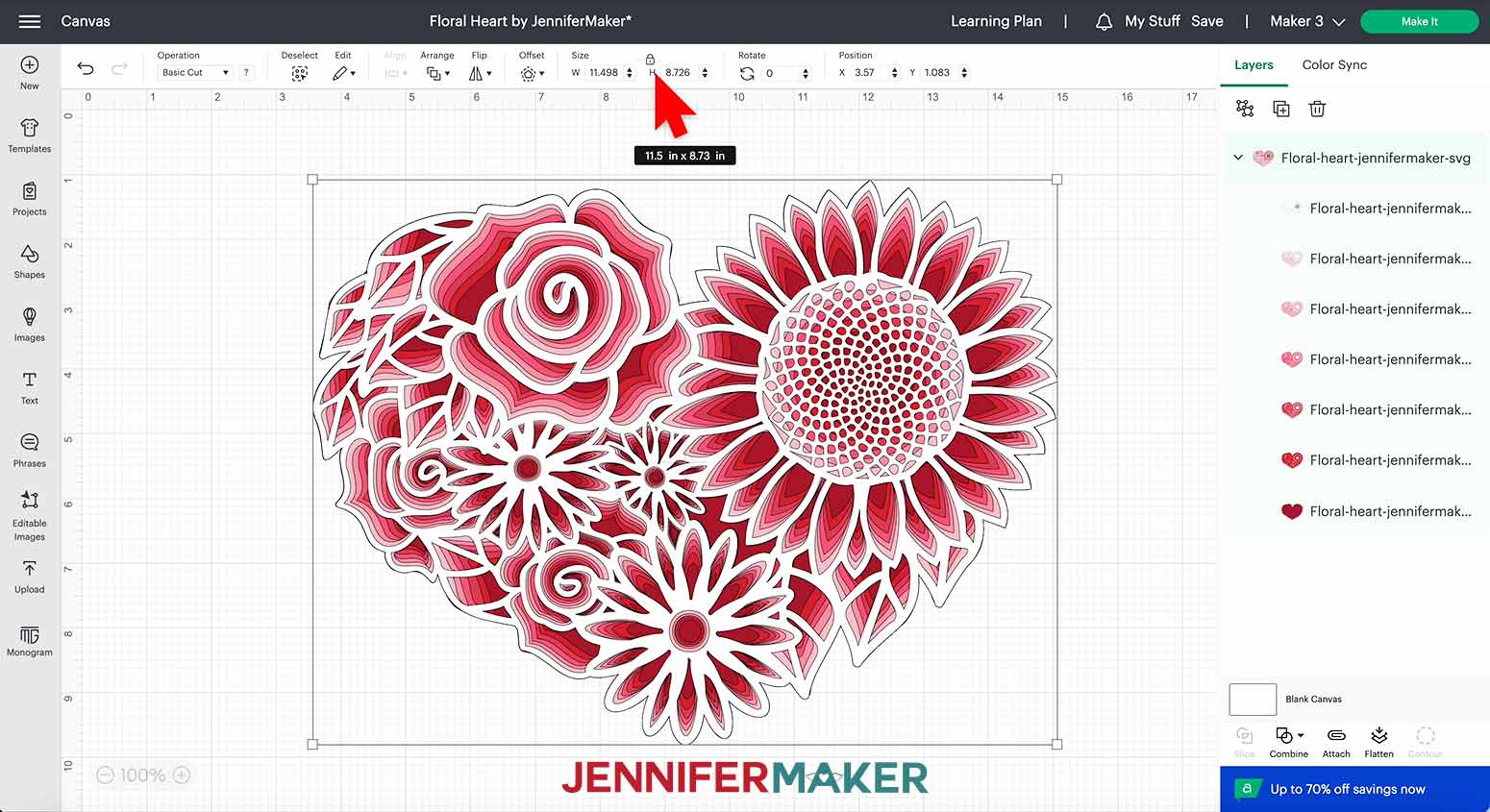Open the Maker 3 machine dropdown
This screenshot has height=812, width=1490.
click(x=1307, y=21)
